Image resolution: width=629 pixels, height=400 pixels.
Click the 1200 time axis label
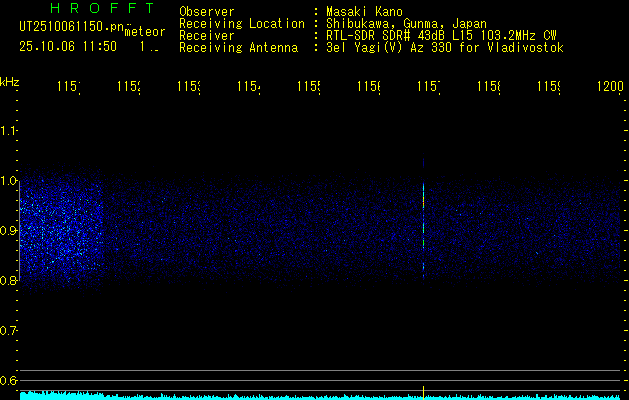[610, 86]
